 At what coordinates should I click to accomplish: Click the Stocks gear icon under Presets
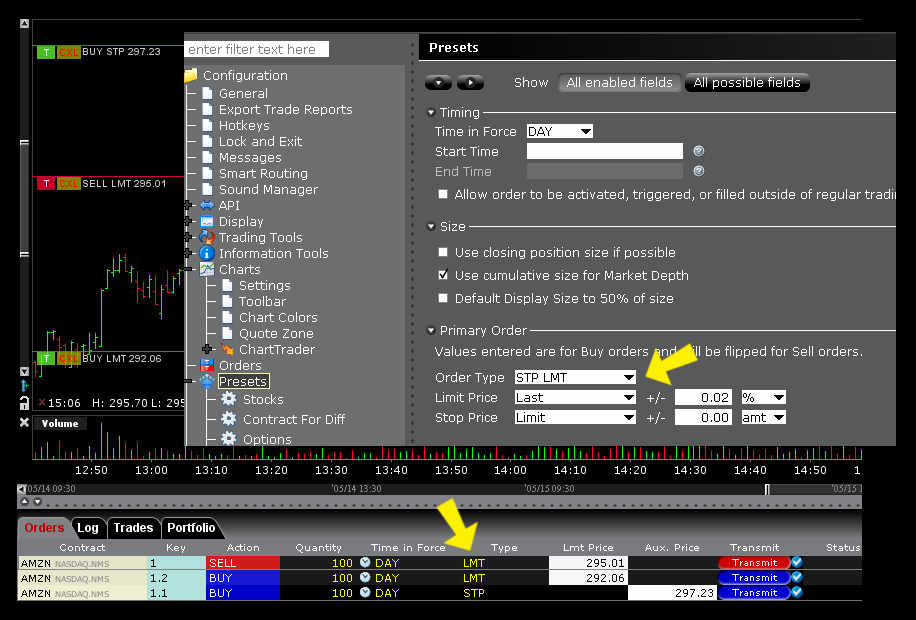click(x=228, y=399)
